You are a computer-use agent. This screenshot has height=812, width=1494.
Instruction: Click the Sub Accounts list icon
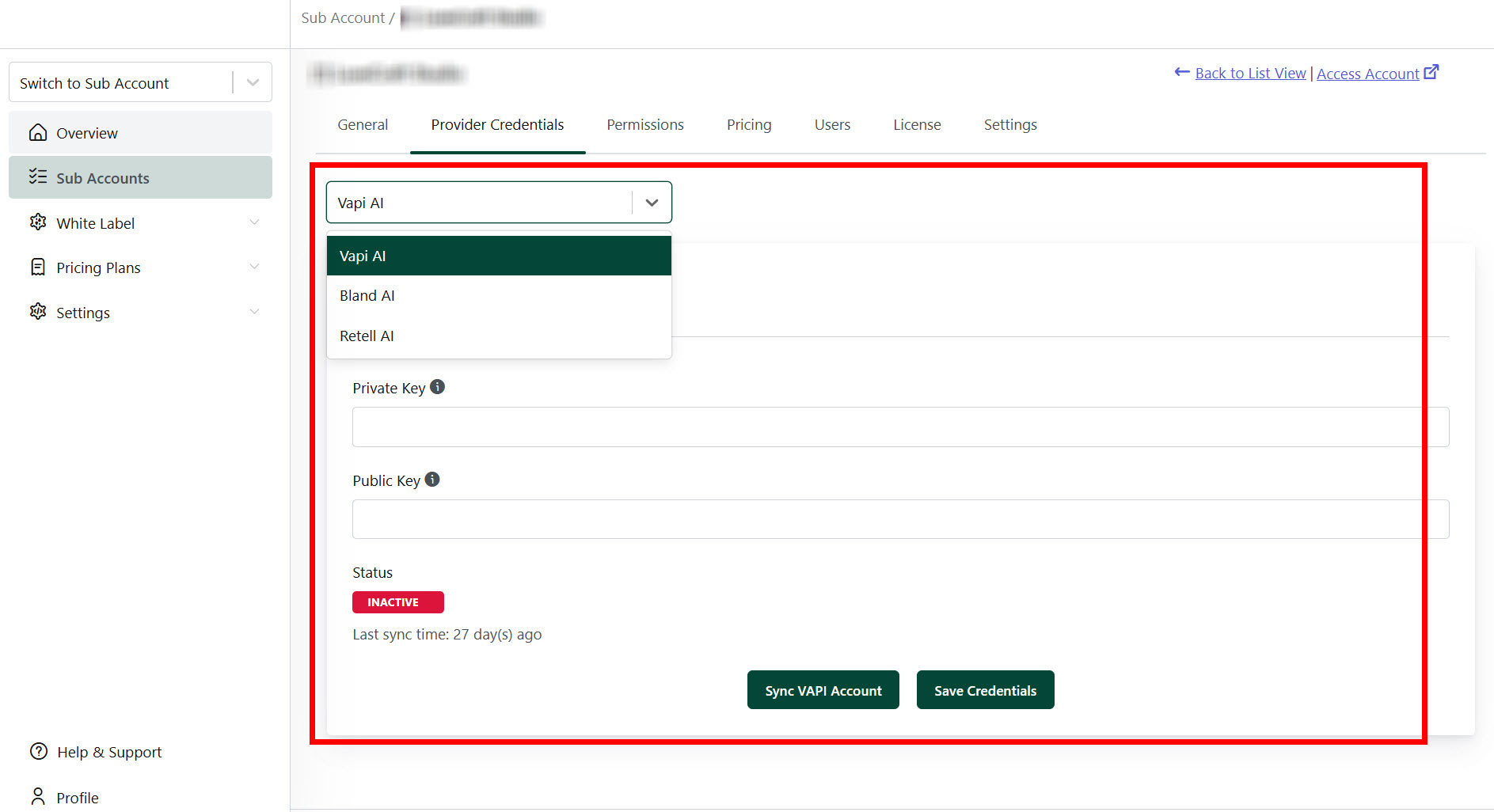38,176
